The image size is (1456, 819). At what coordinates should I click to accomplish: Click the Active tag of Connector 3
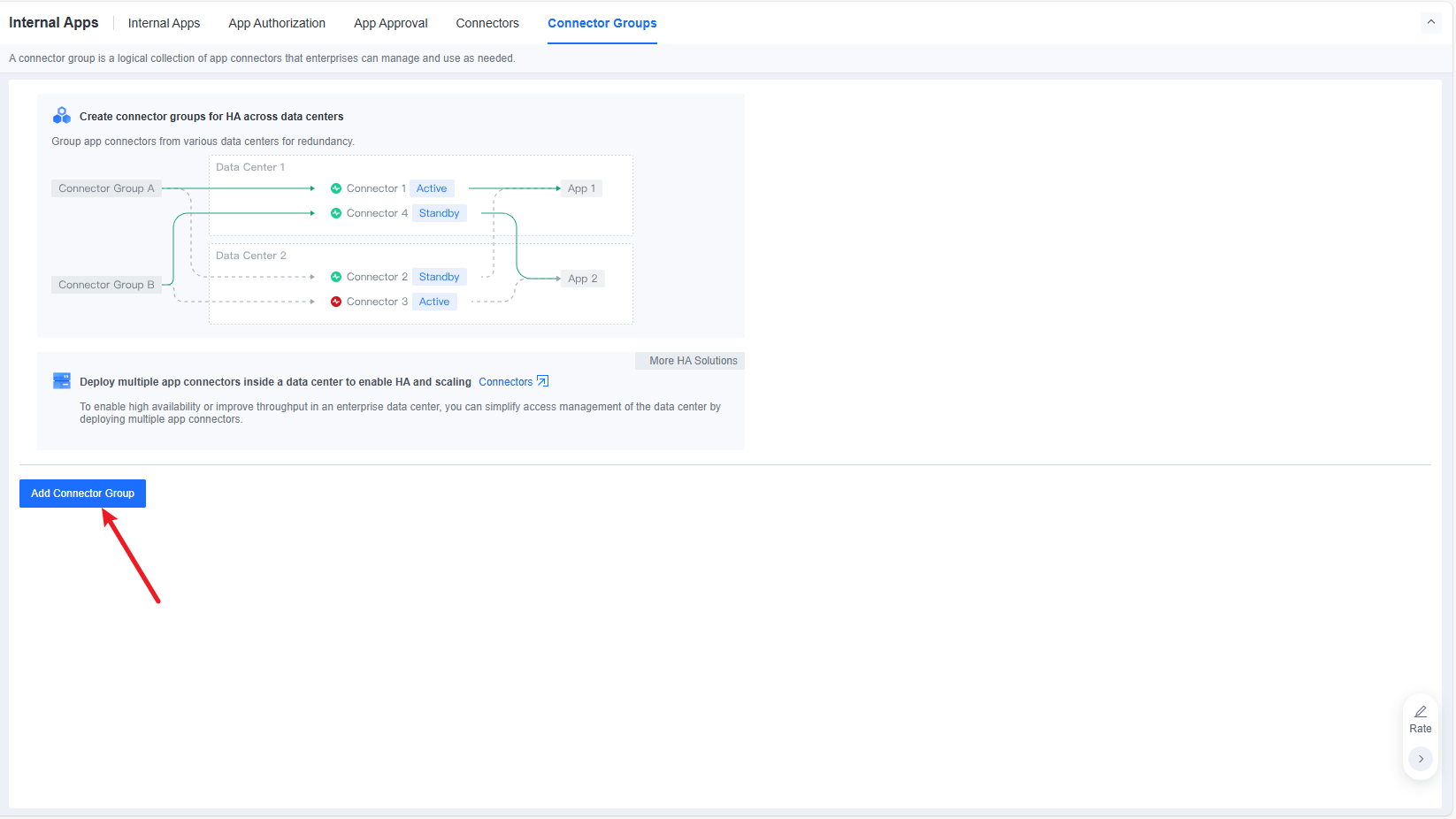tap(434, 302)
